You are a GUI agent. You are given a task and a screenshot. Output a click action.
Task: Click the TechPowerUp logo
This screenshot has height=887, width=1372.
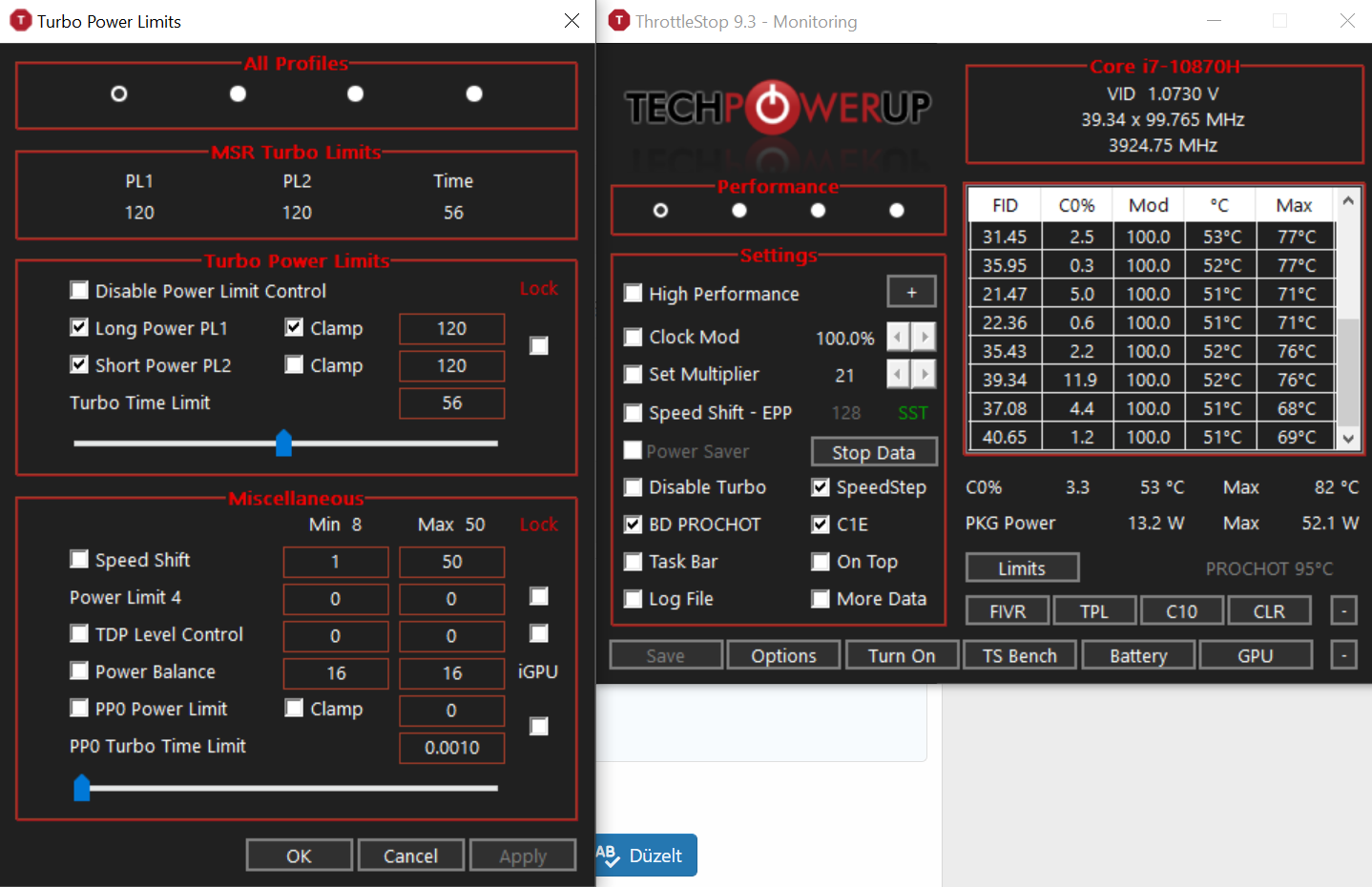click(x=778, y=107)
